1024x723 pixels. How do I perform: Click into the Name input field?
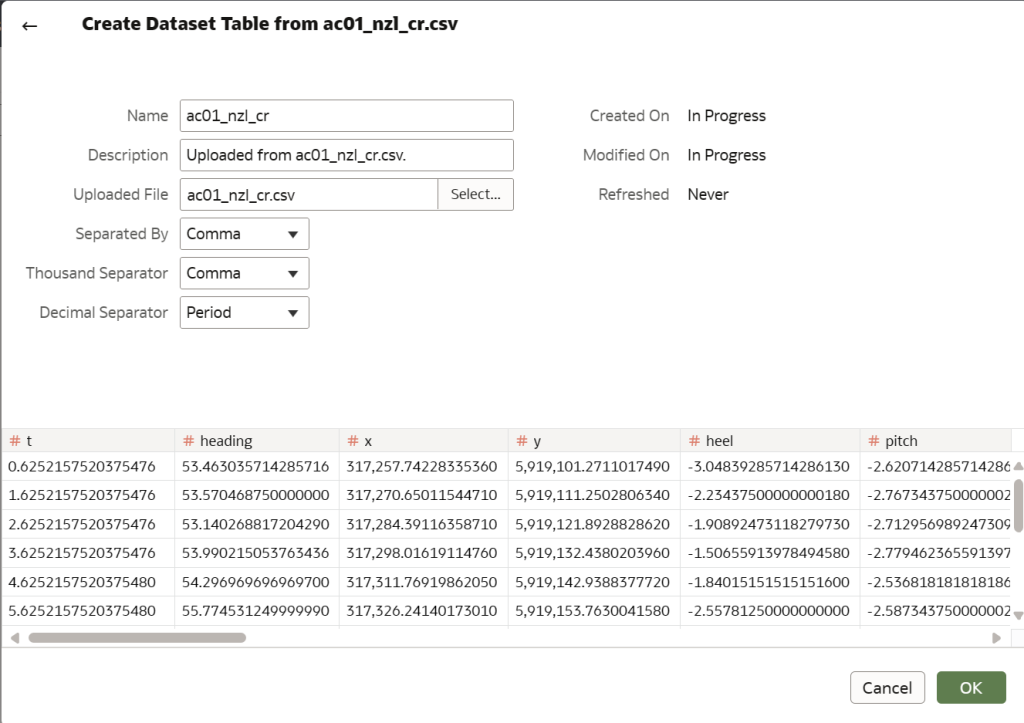[x=347, y=116]
